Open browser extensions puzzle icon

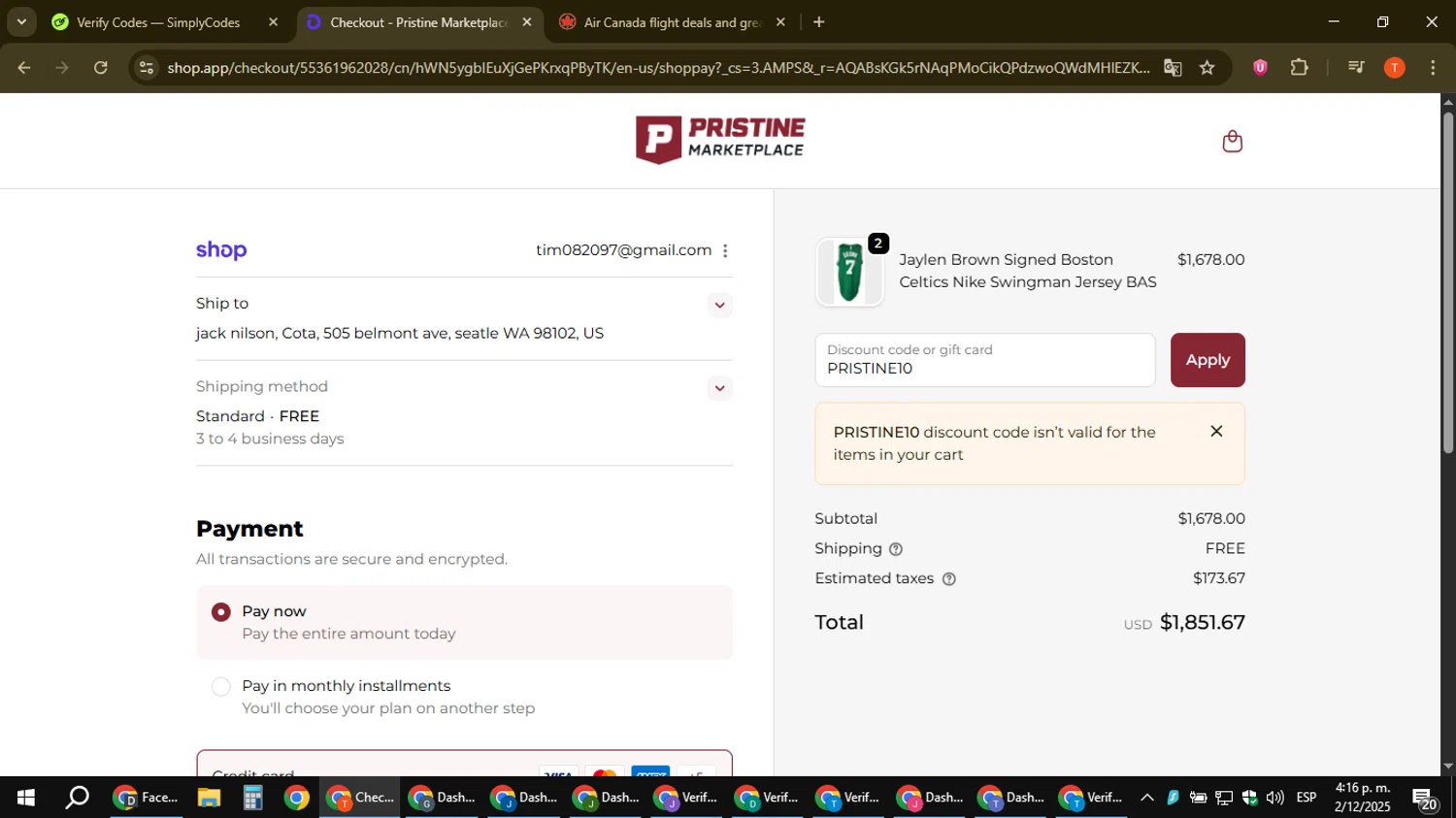1299,68
